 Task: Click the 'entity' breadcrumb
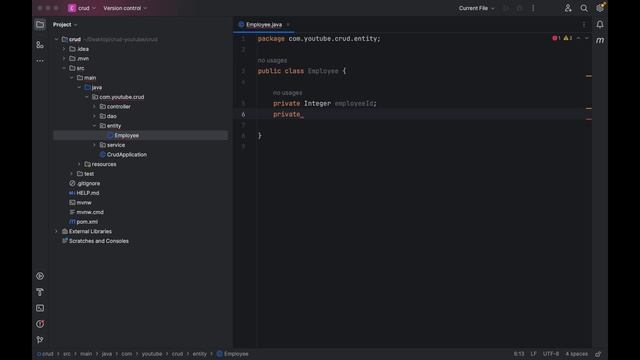point(200,354)
